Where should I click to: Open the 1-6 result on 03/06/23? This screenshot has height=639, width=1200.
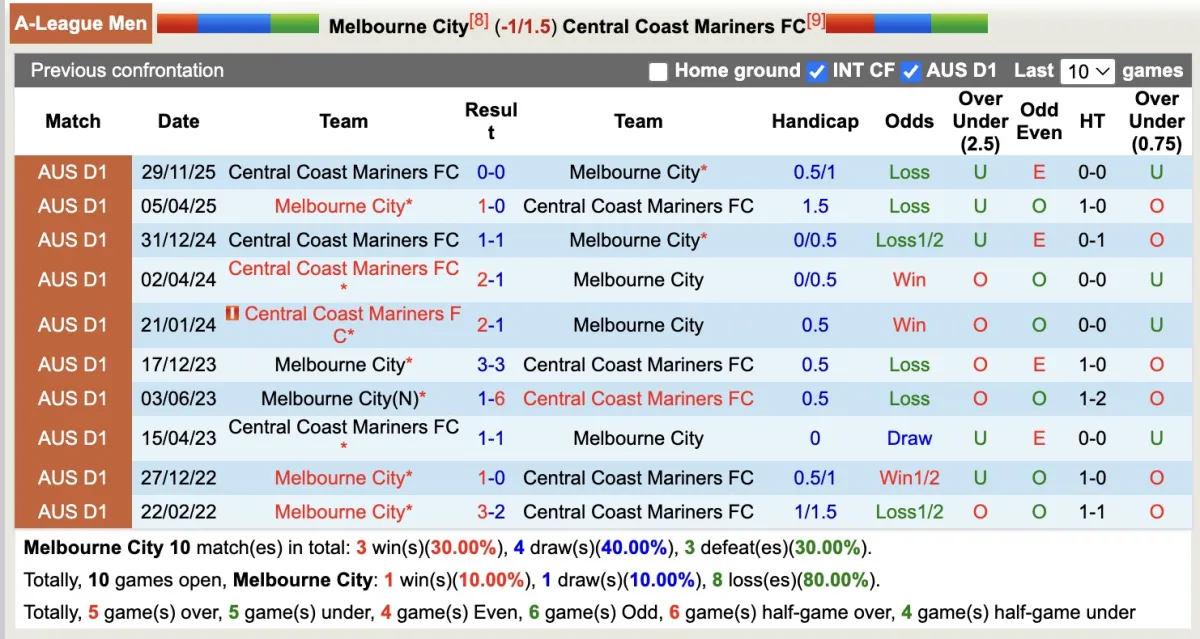[x=491, y=398]
